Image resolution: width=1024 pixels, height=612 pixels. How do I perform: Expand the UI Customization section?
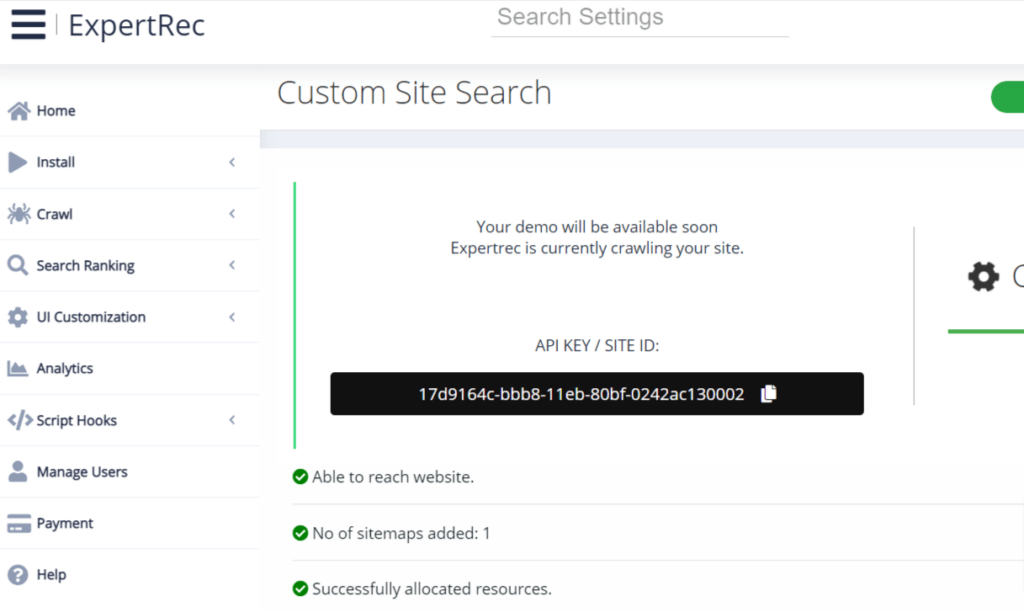click(232, 316)
